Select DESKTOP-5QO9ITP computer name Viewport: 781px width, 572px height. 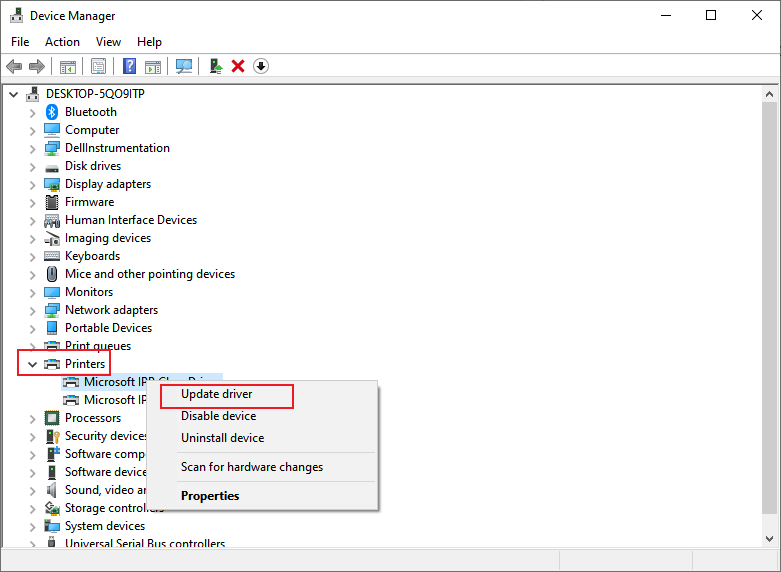pos(95,94)
